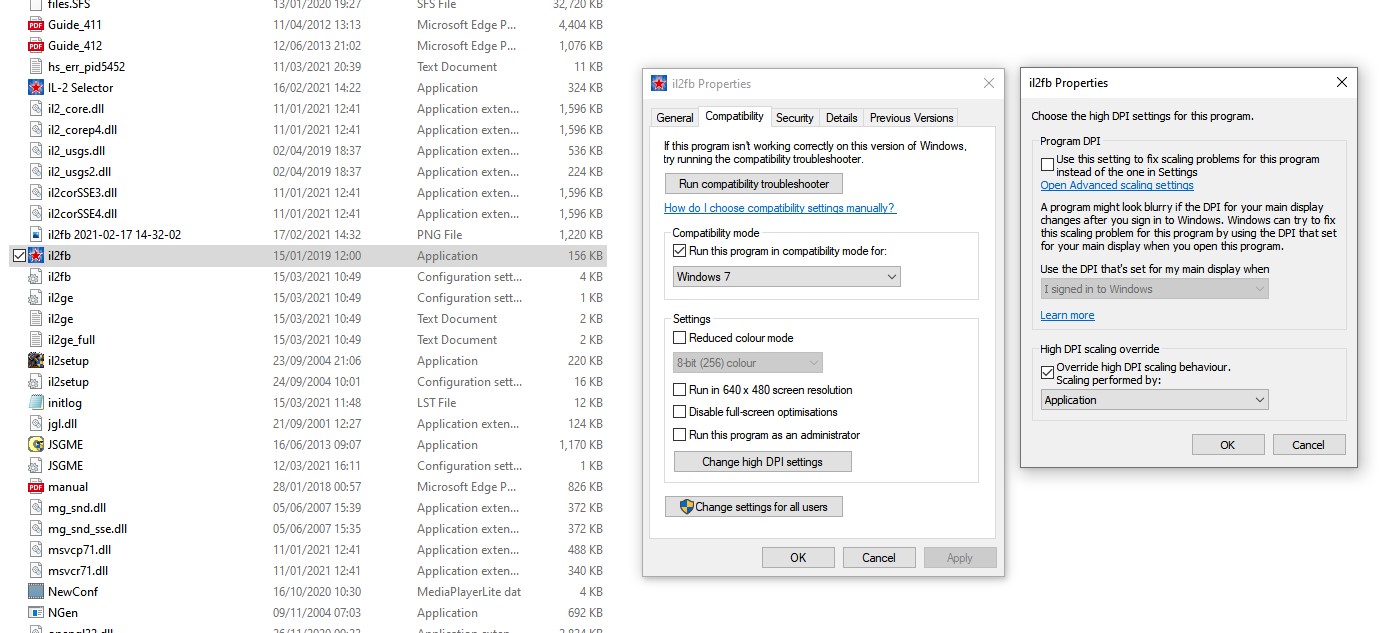Open the Details tab
This screenshot has height=633, width=1383.
click(842, 118)
